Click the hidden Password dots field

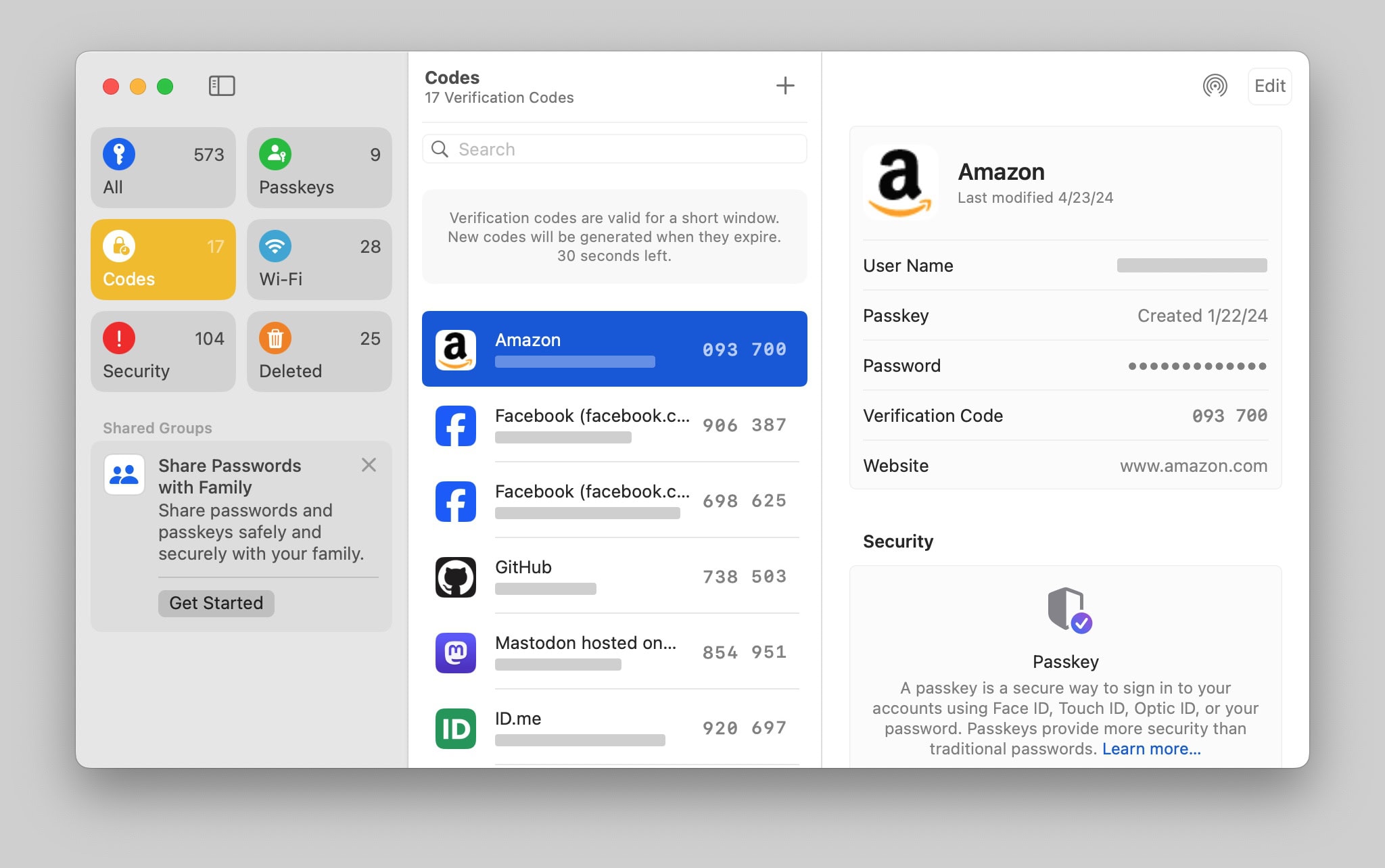(1196, 366)
